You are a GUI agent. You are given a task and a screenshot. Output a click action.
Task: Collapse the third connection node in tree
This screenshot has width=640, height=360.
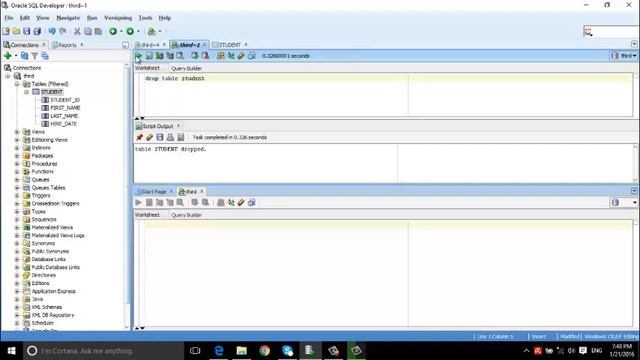coord(8,76)
